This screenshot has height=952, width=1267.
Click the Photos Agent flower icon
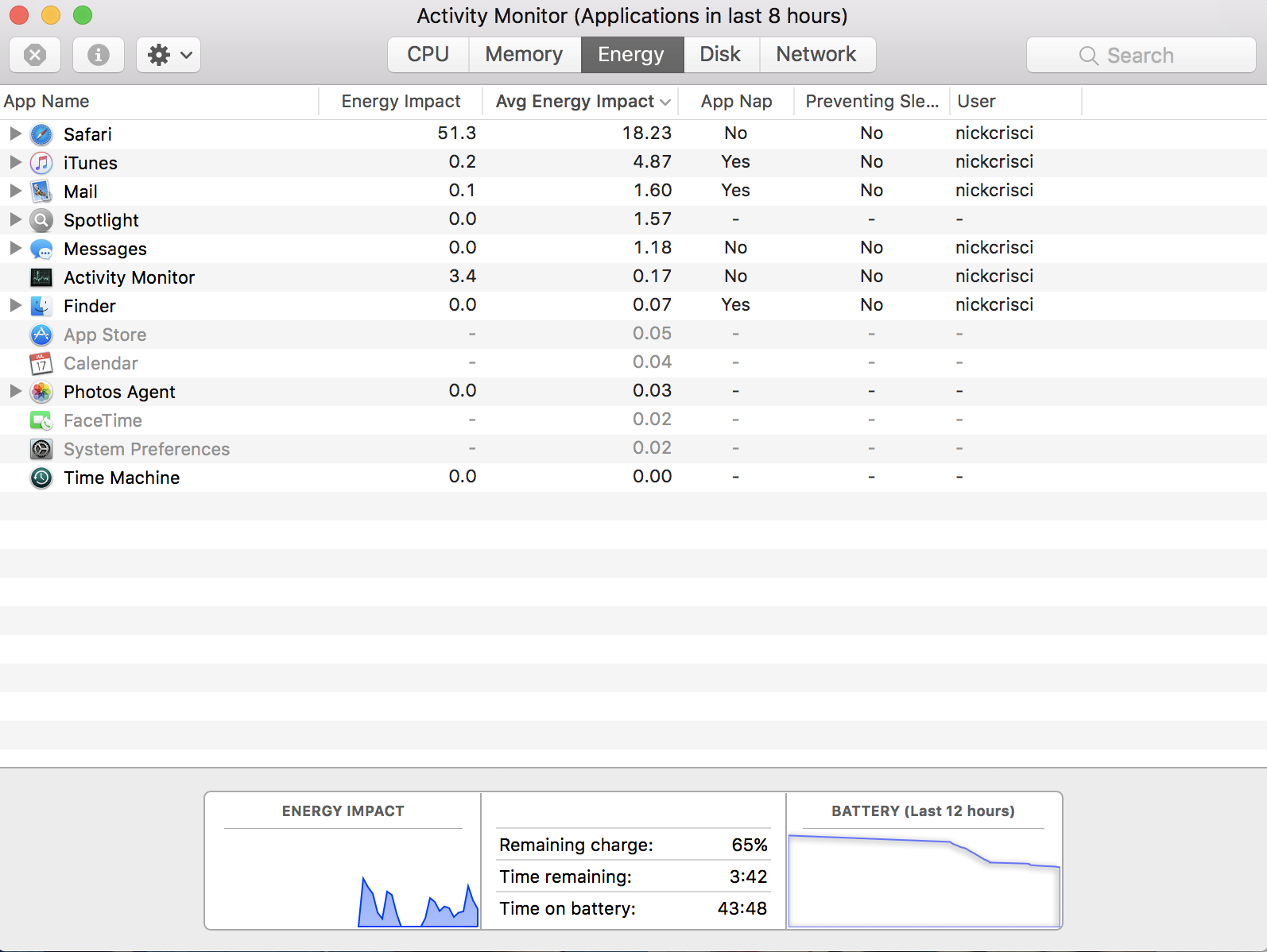pos(41,392)
